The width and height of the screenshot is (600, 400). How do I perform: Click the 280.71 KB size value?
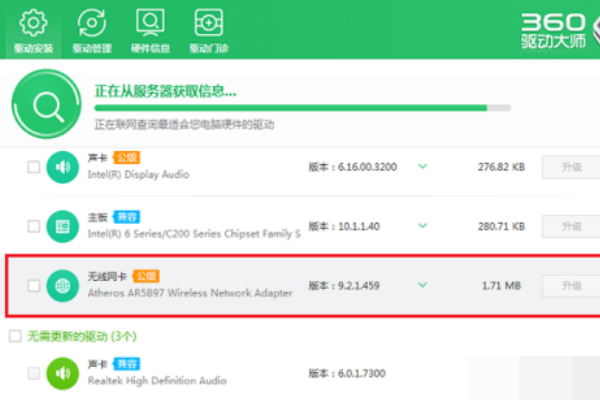coord(501,226)
